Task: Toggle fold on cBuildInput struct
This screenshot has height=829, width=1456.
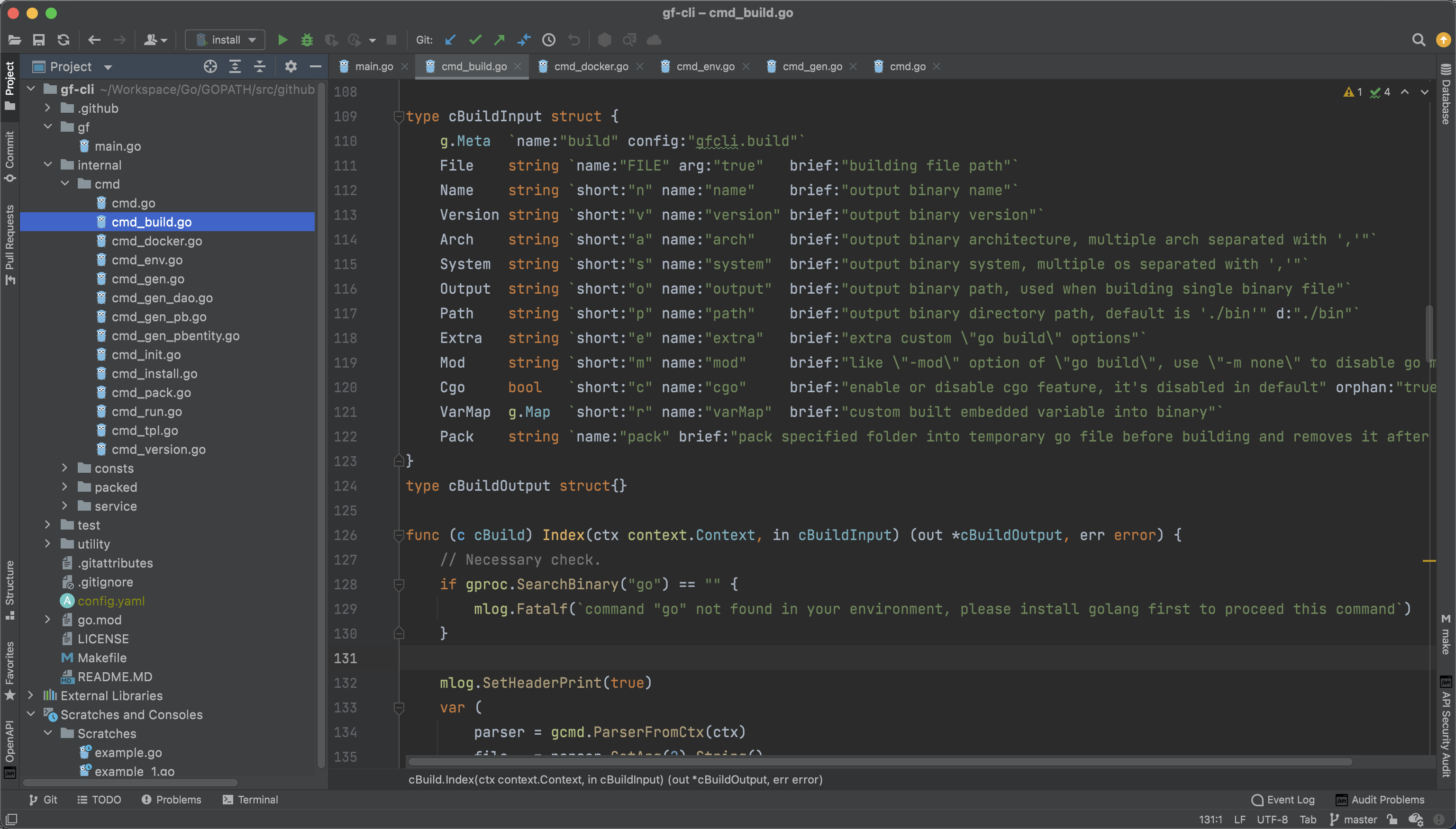Action: (399, 117)
